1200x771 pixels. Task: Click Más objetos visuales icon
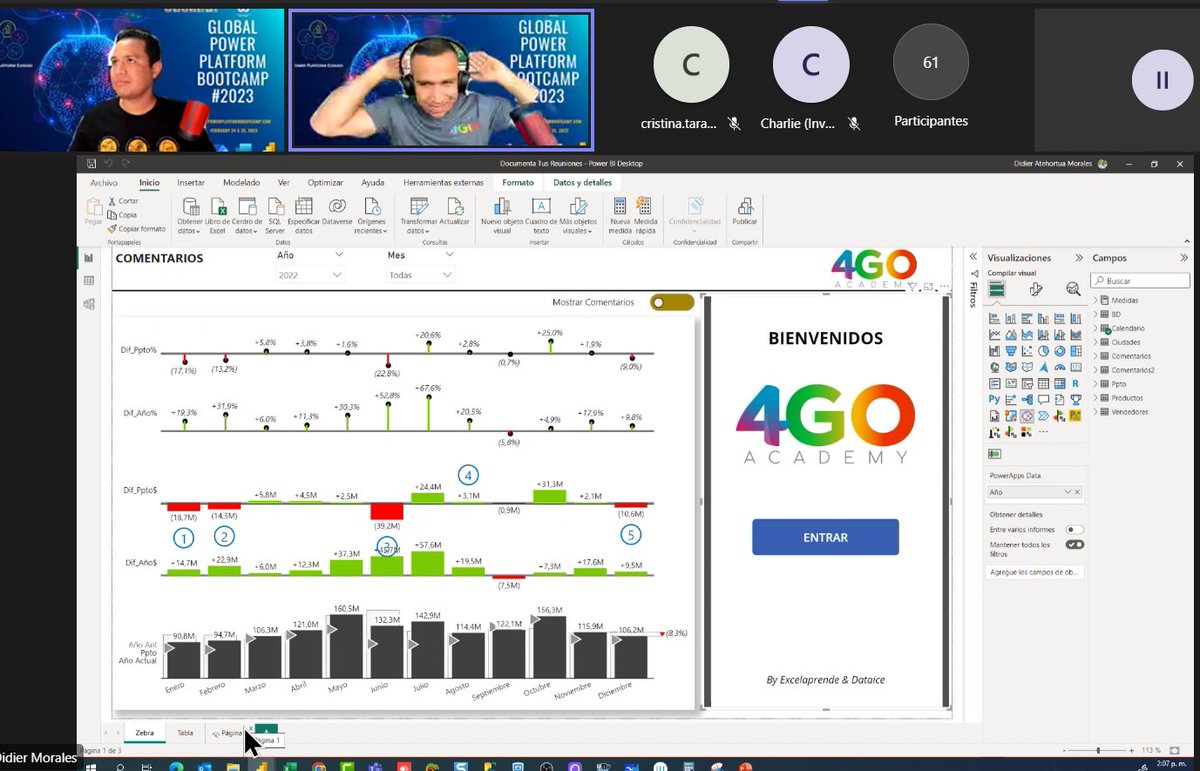click(578, 215)
